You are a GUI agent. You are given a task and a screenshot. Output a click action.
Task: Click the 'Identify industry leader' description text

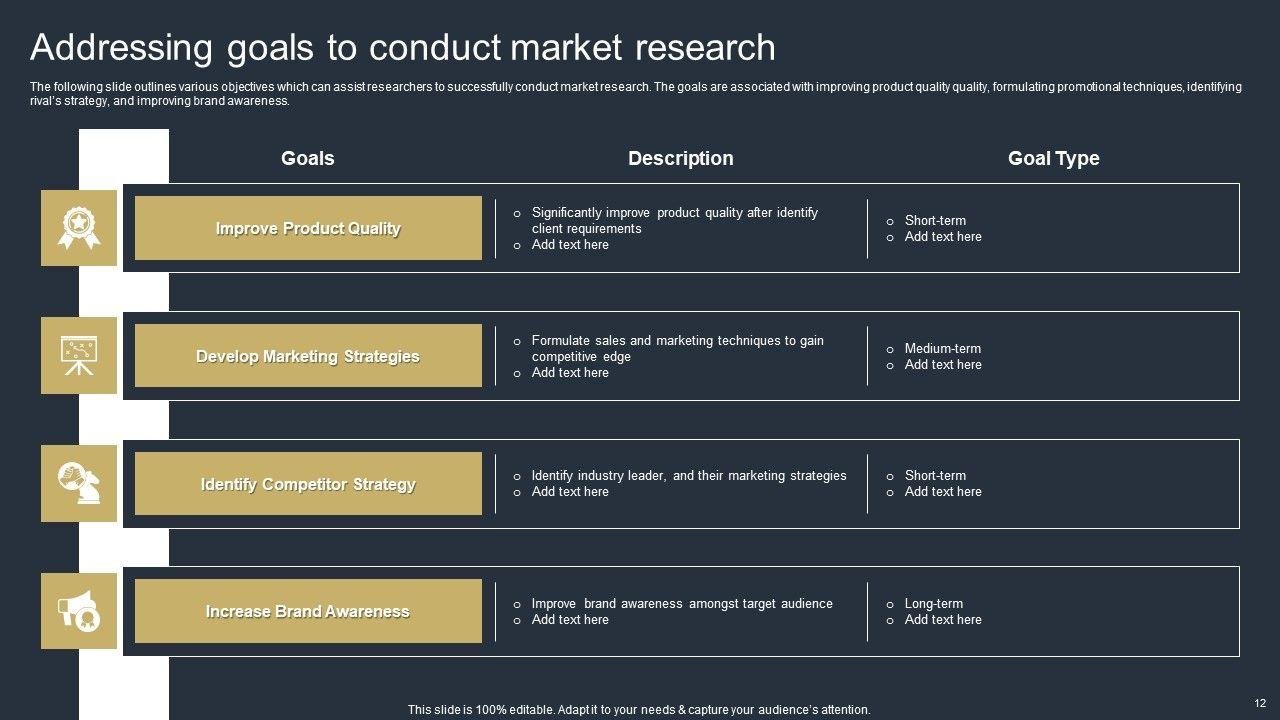coord(688,475)
